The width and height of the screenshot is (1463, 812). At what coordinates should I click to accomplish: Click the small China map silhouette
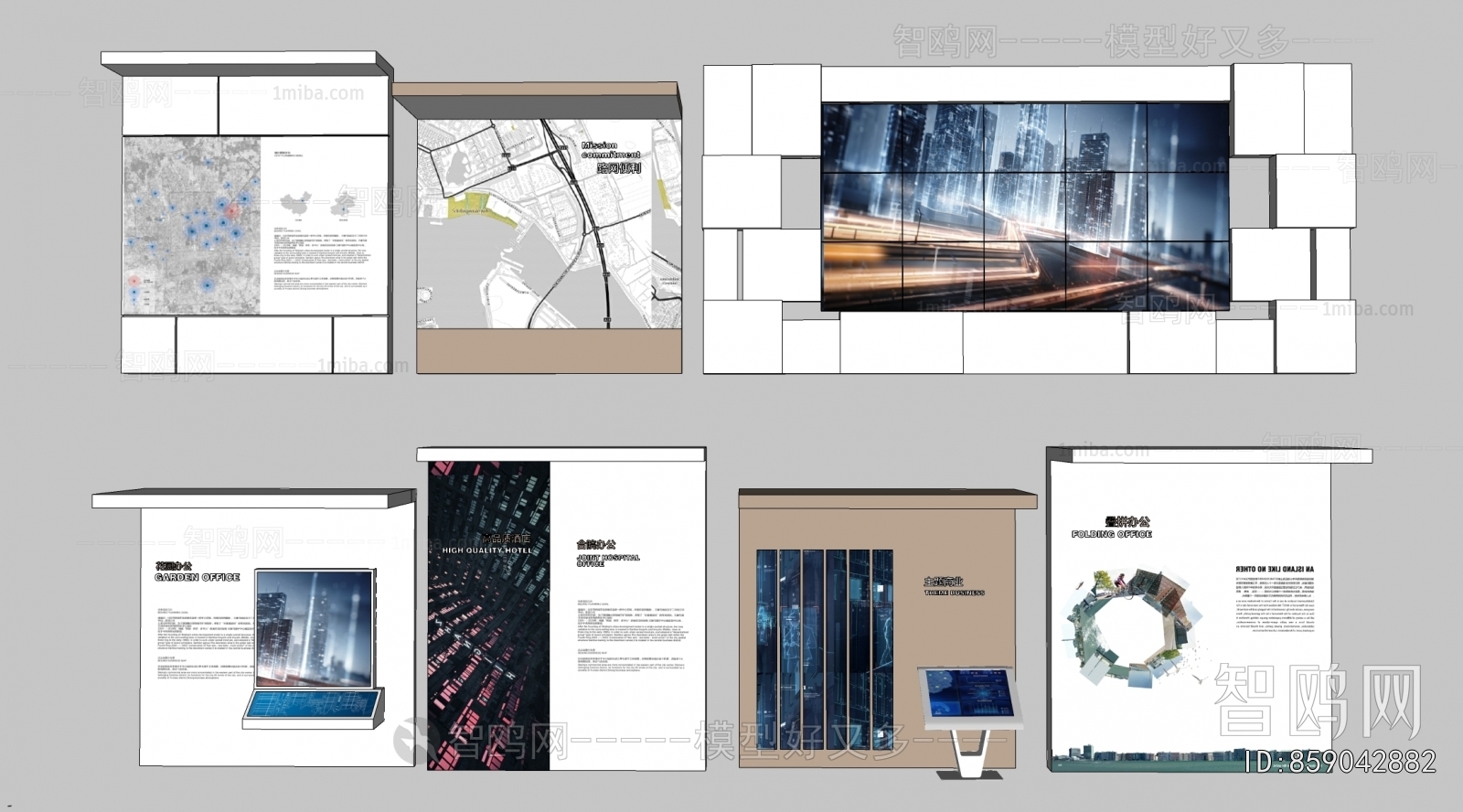pos(295,205)
